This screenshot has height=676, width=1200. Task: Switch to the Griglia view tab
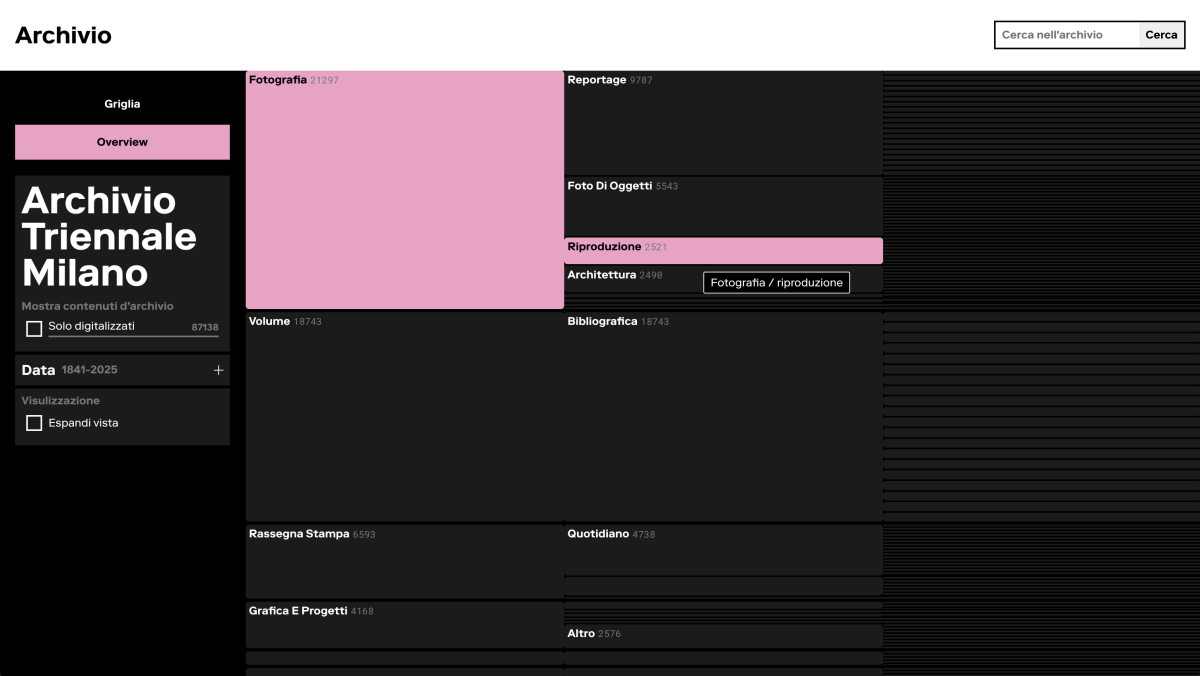(x=122, y=104)
